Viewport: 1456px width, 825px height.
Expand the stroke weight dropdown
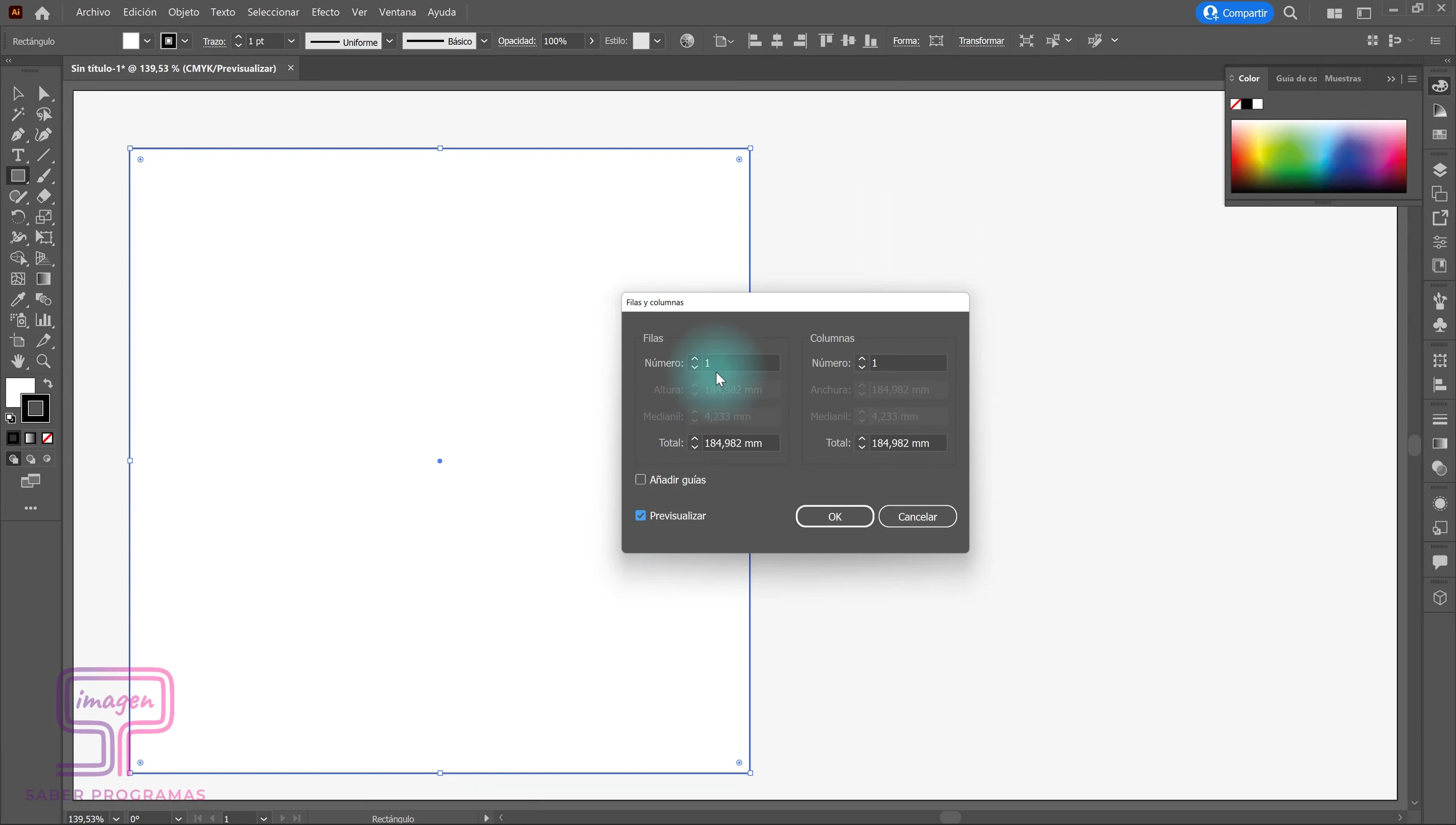click(x=291, y=41)
